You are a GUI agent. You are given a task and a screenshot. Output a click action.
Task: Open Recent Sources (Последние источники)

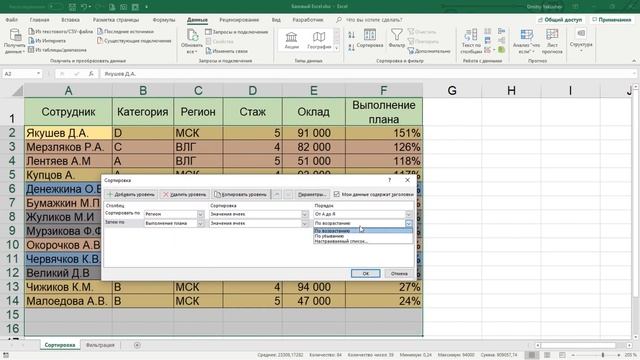(125, 31)
